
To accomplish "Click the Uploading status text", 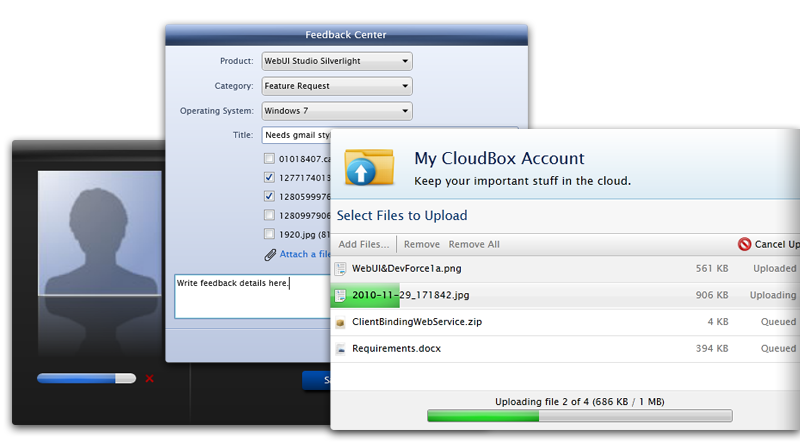I will [773, 295].
